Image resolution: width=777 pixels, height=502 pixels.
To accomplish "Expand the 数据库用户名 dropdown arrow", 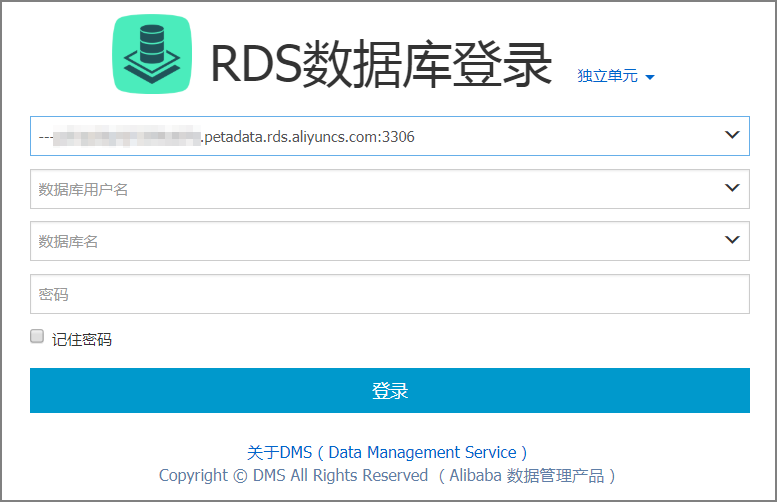I will (x=732, y=188).
